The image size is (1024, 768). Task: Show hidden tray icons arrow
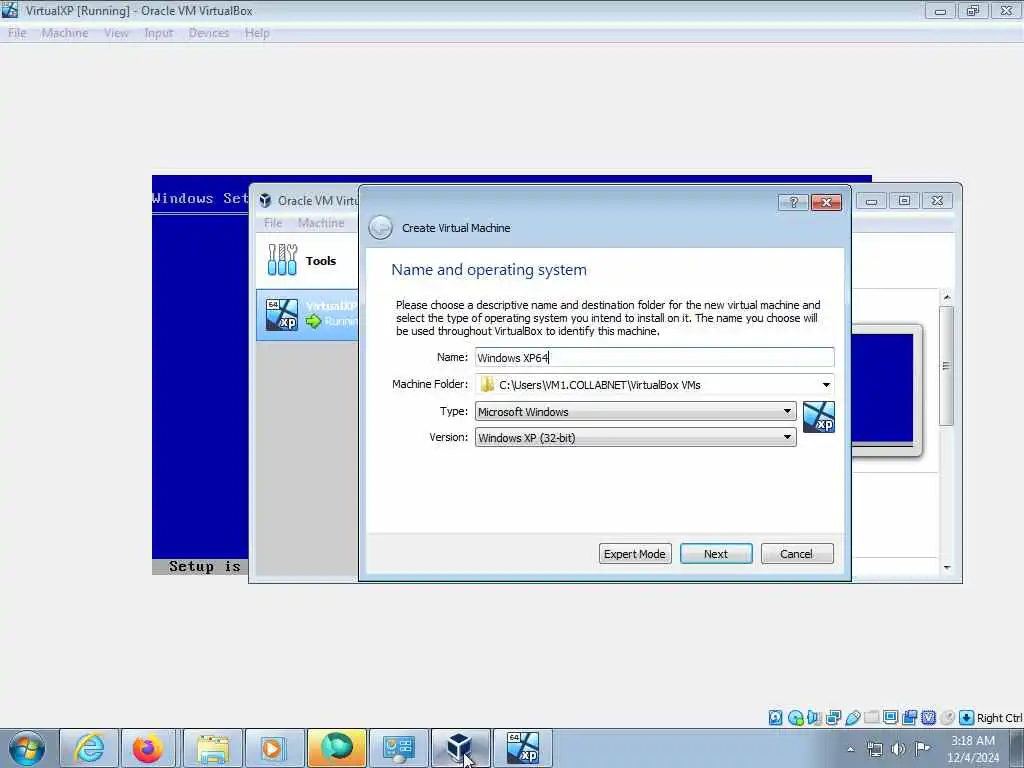[x=850, y=749]
